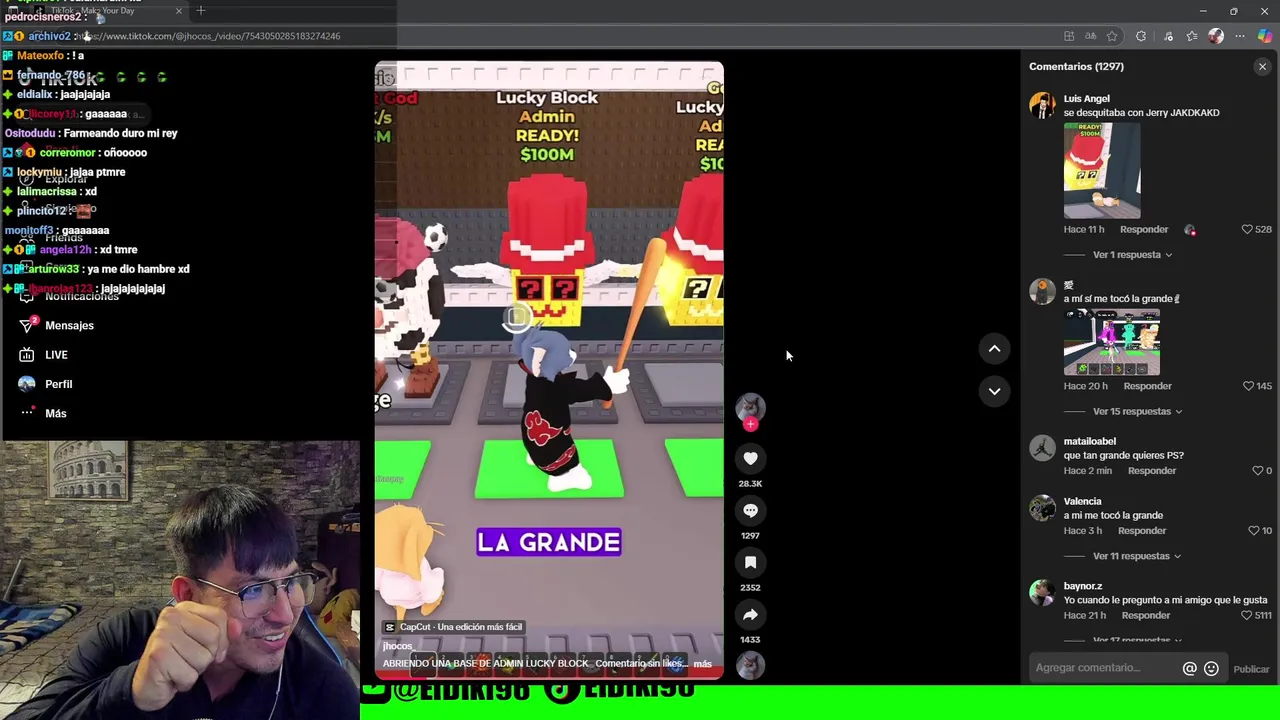Image resolution: width=1280 pixels, height=720 pixels.
Task: Open a new browser tab
Action: 201,10
